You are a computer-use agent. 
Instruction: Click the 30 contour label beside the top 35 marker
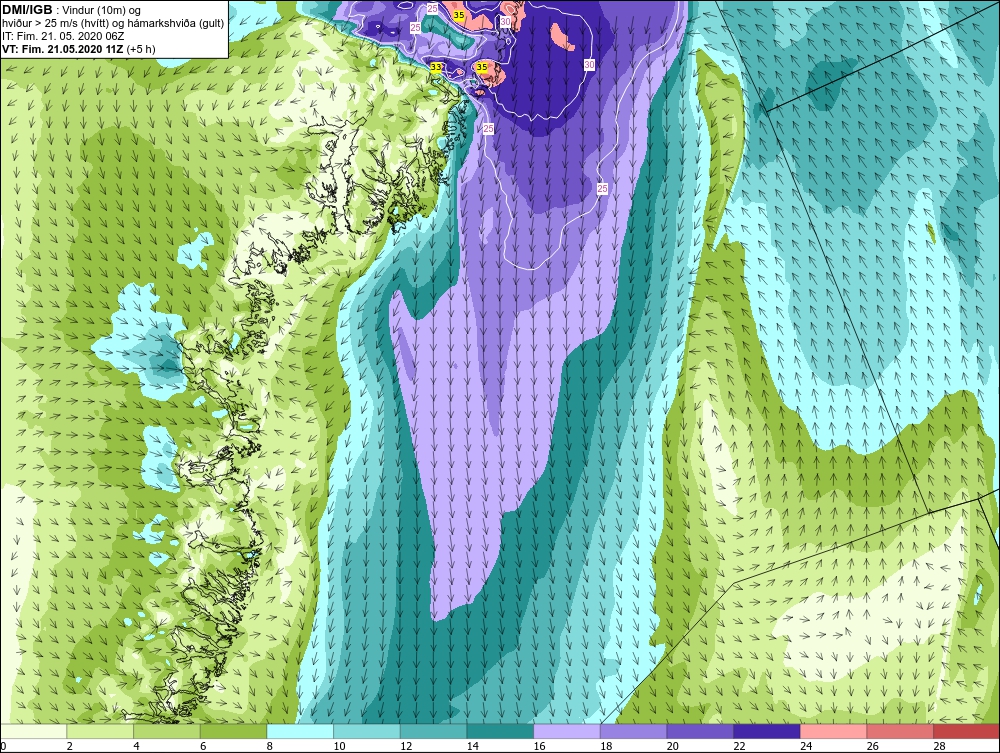click(506, 21)
